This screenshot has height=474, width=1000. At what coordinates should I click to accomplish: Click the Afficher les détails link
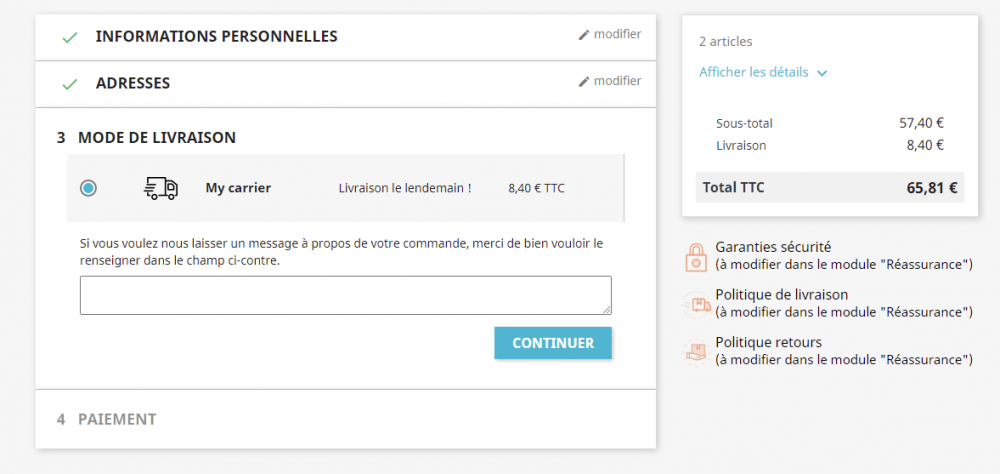754,72
